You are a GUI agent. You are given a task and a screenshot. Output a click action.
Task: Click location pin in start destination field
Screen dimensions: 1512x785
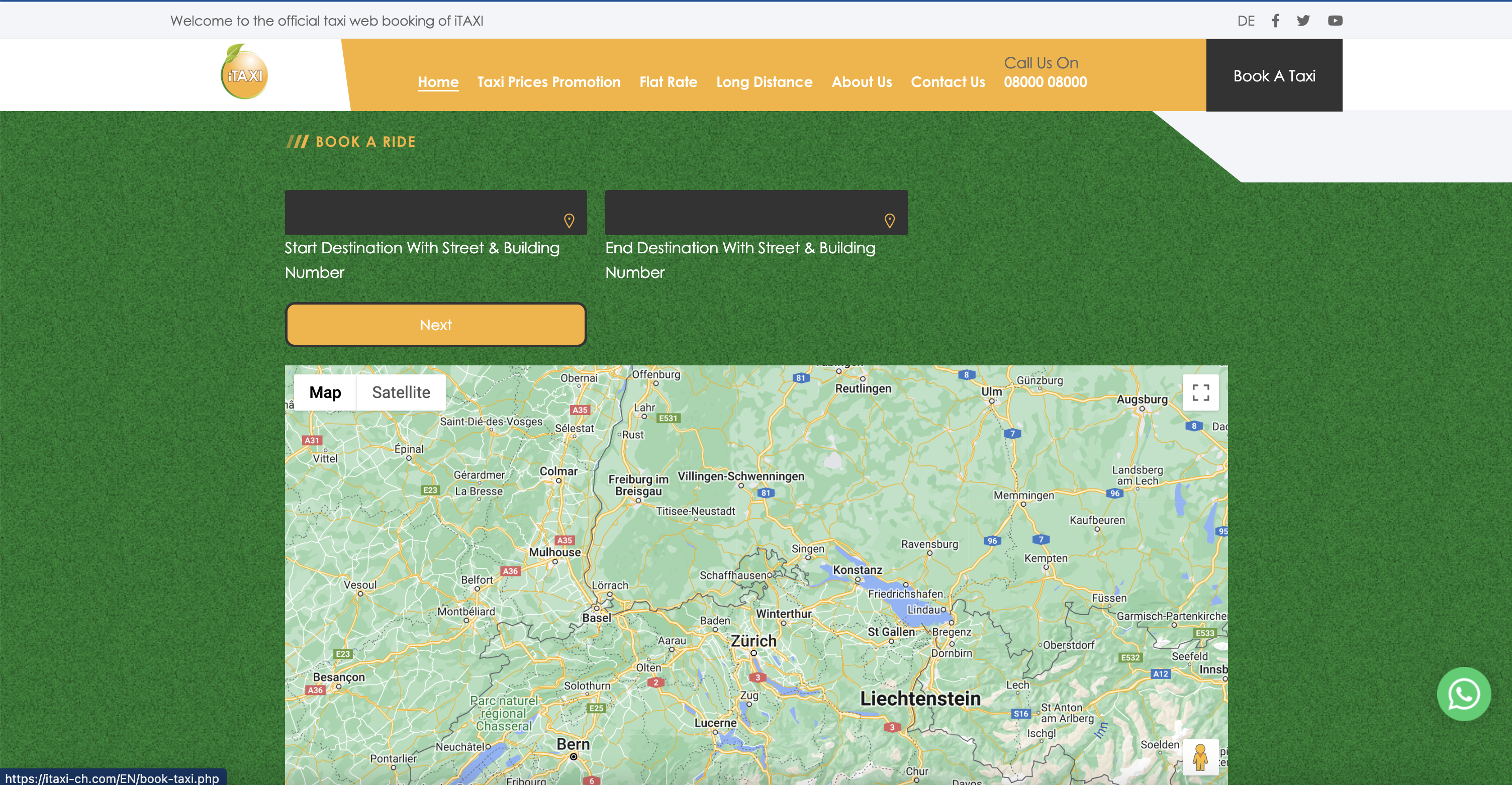tap(569, 221)
